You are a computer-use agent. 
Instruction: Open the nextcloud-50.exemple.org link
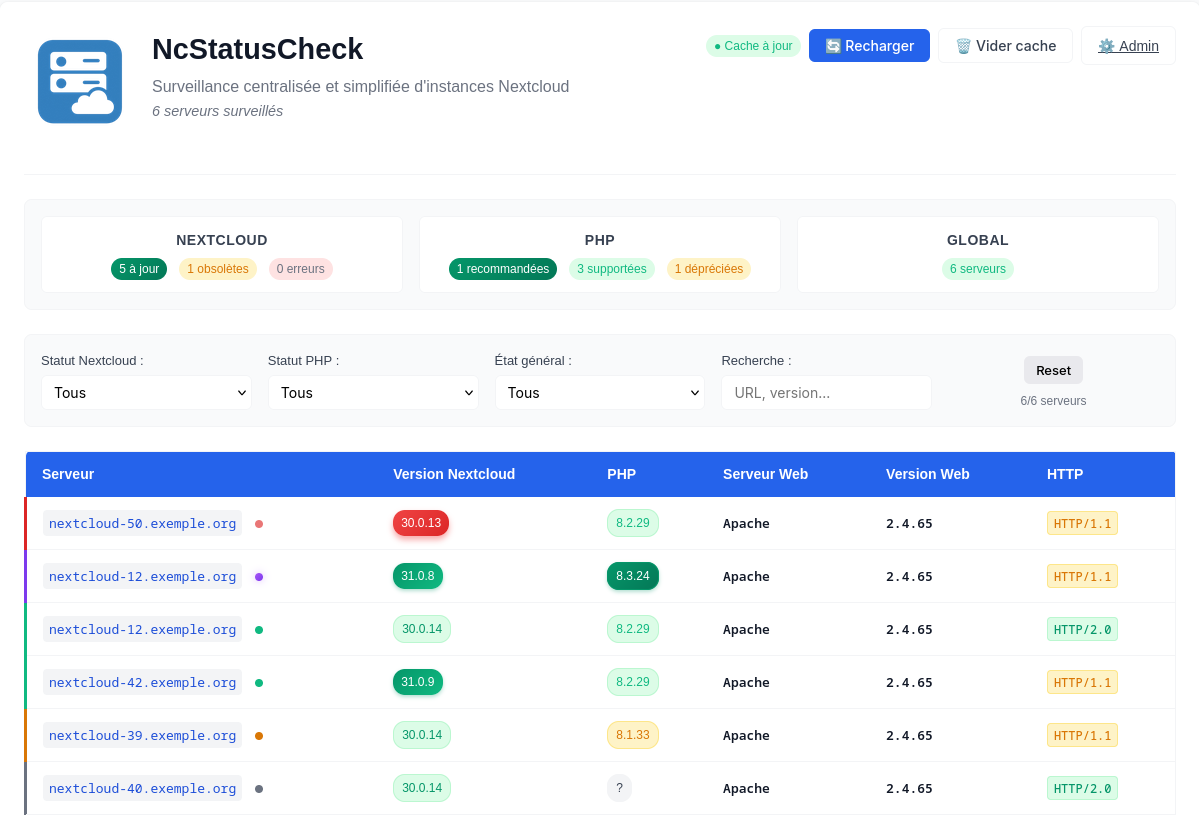142,524
